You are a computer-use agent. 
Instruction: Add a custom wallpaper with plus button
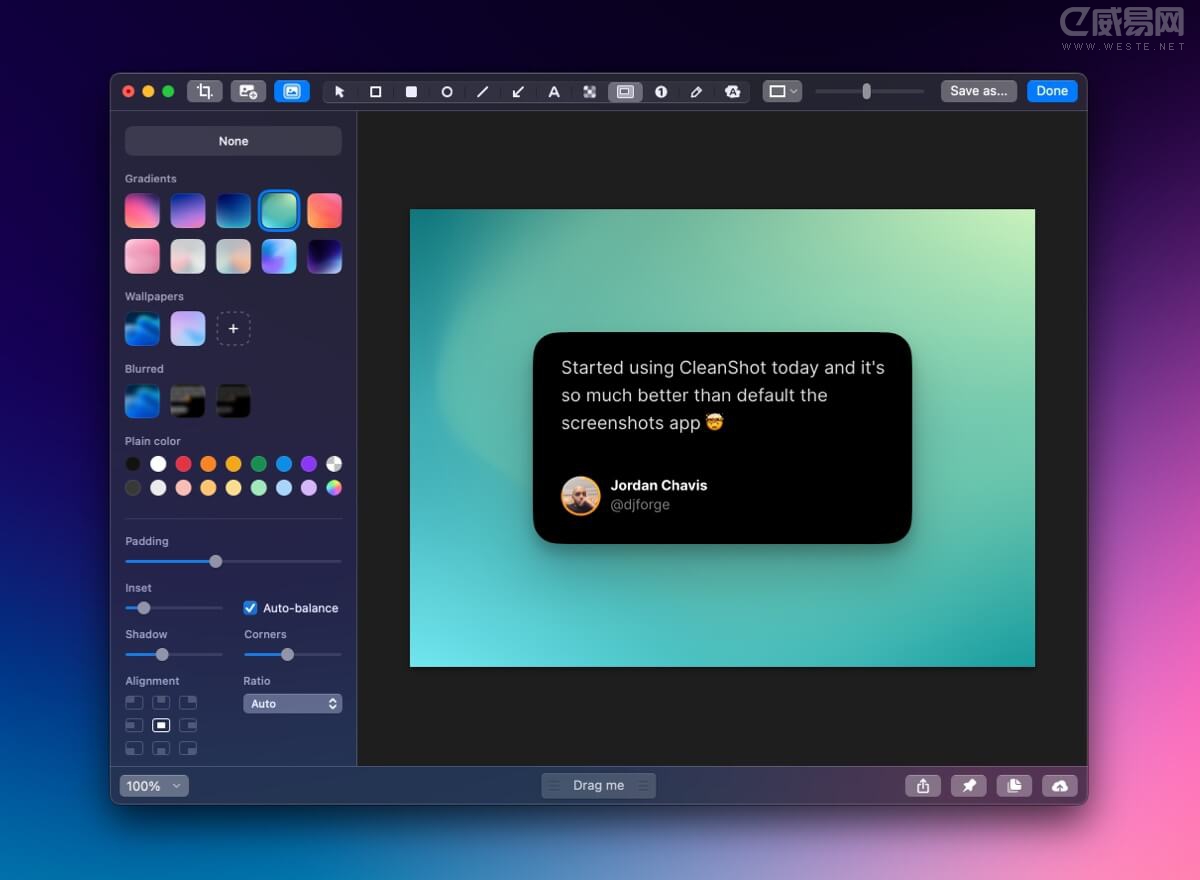coord(233,328)
